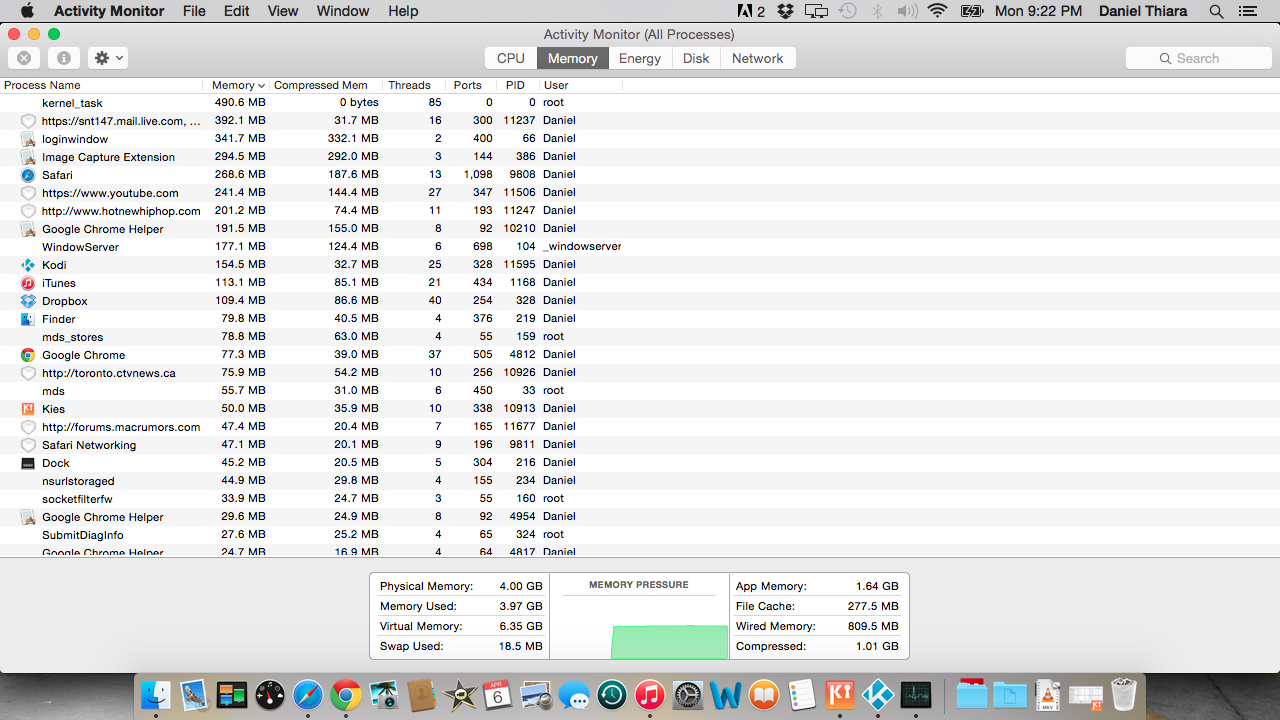Select the SubmitDiagInfo process row
1280x720 pixels.
640,535
